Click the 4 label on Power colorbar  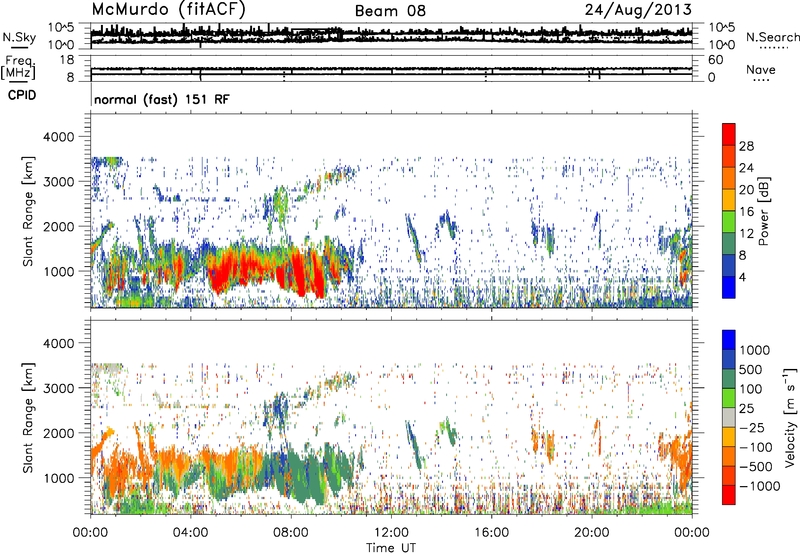(x=742, y=277)
